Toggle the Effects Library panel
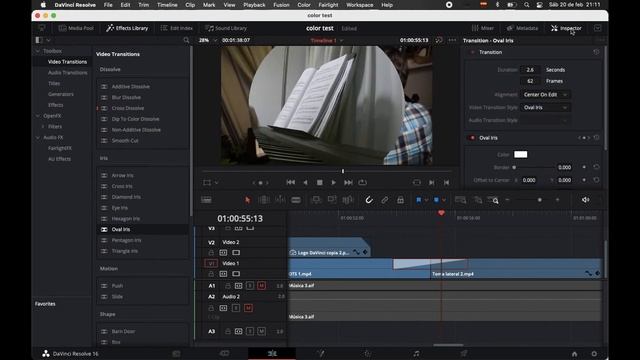This screenshot has width=640, height=360. pyautogui.click(x=127, y=28)
